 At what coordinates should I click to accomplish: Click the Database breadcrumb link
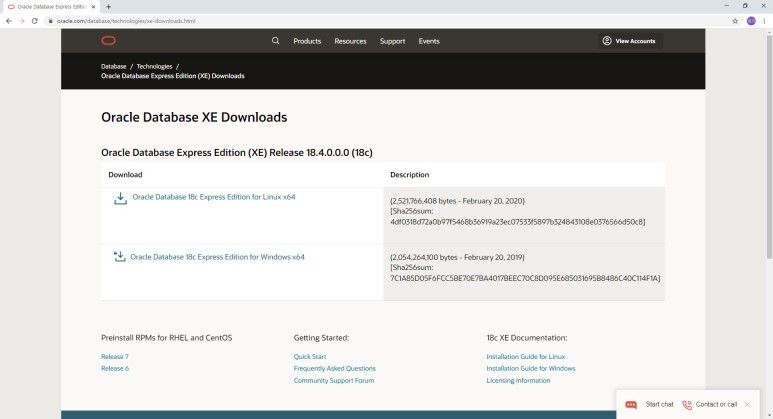point(114,66)
